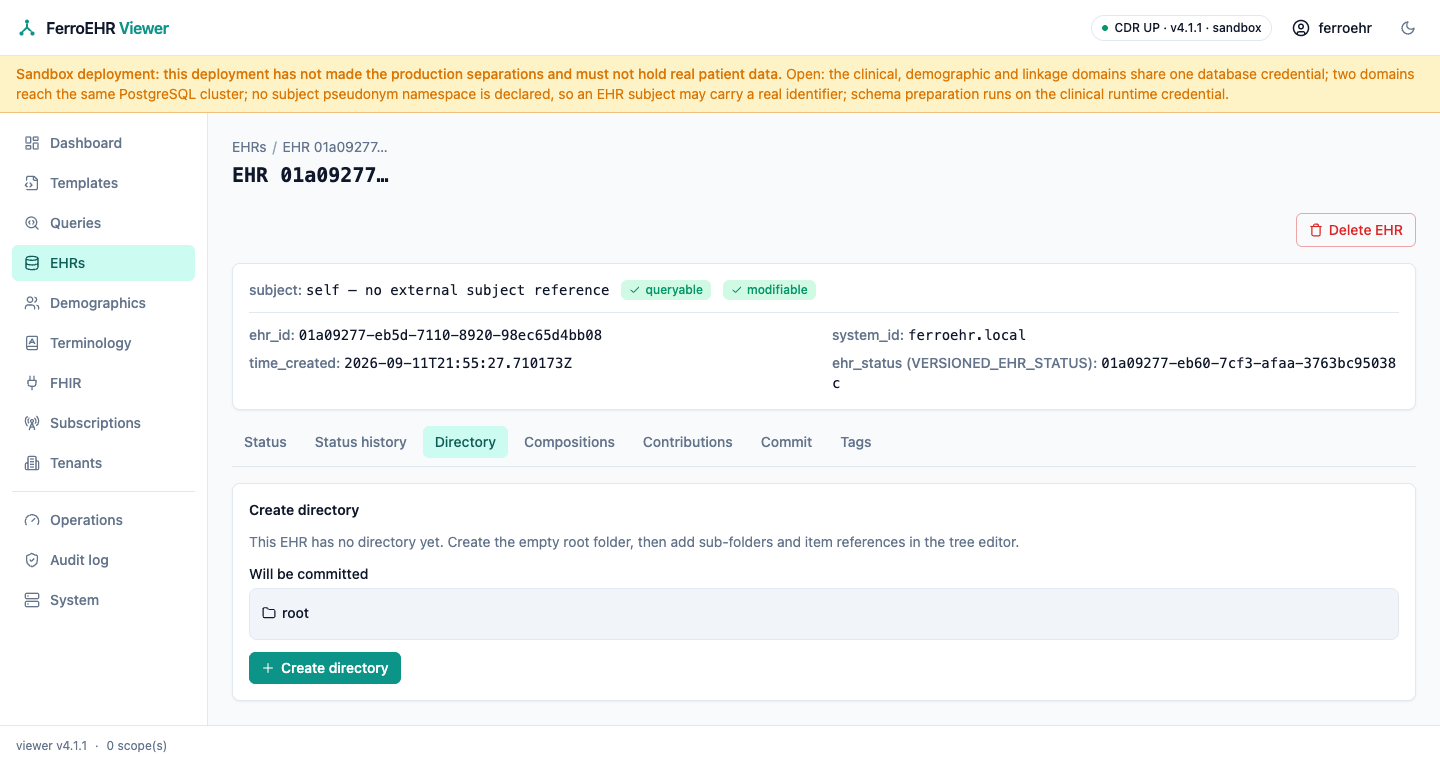Click the CDR UP v4.1.1 sandbox status badge
1440x757 pixels.
(x=1181, y=28)
